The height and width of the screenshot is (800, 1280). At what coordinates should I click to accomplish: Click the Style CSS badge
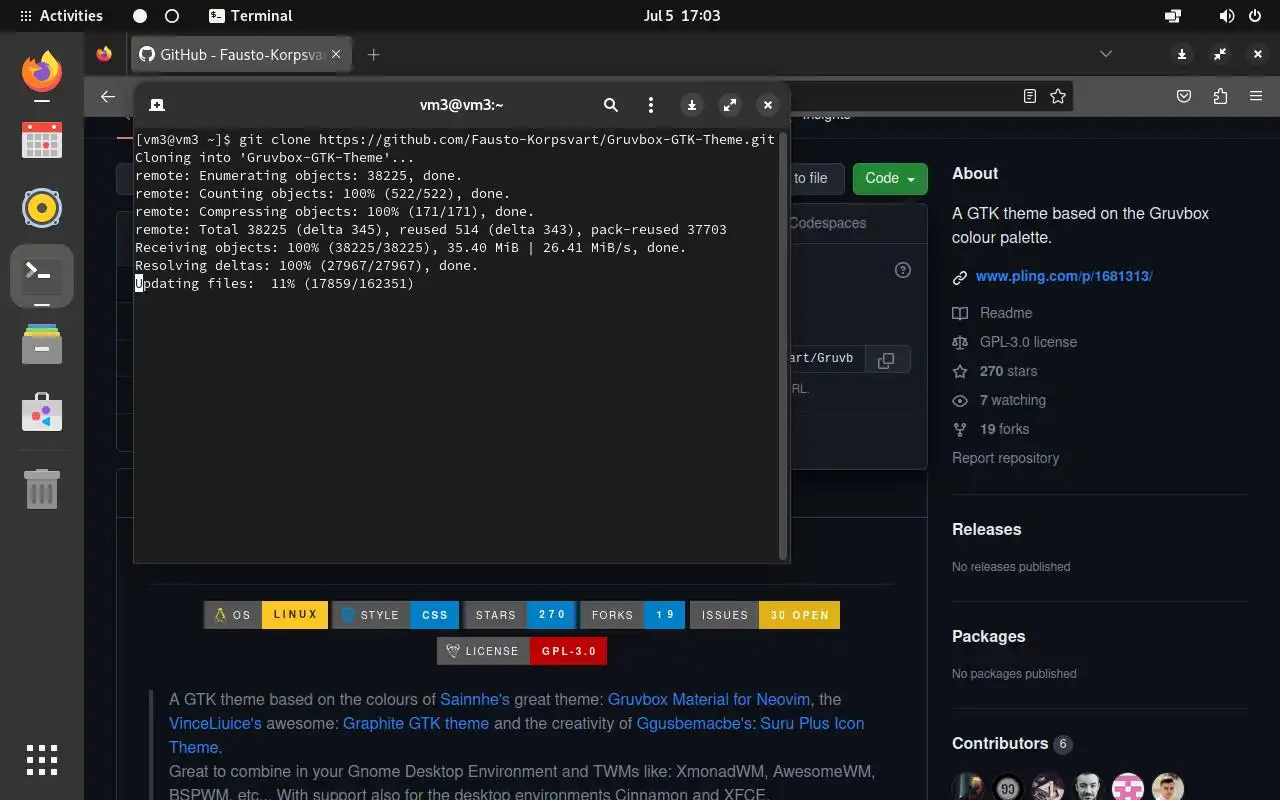pyautogui.click(x=395, y=615)
